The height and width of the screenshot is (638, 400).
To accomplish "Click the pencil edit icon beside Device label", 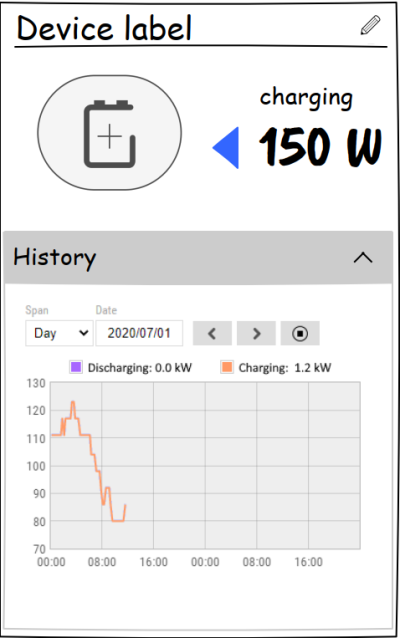I will 370,25.
